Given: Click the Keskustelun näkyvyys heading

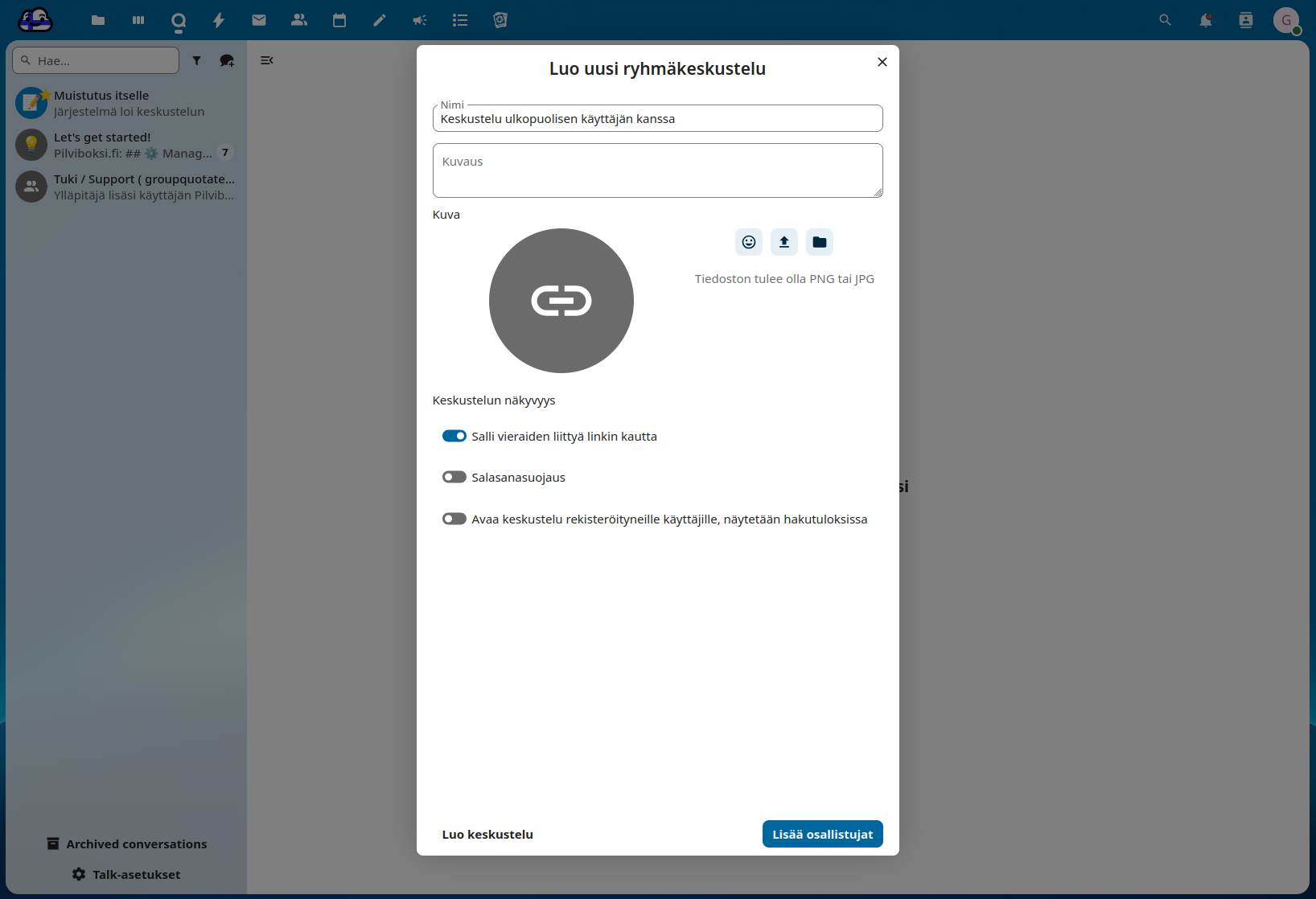Looking at the screenshot, I should [494, 400].
